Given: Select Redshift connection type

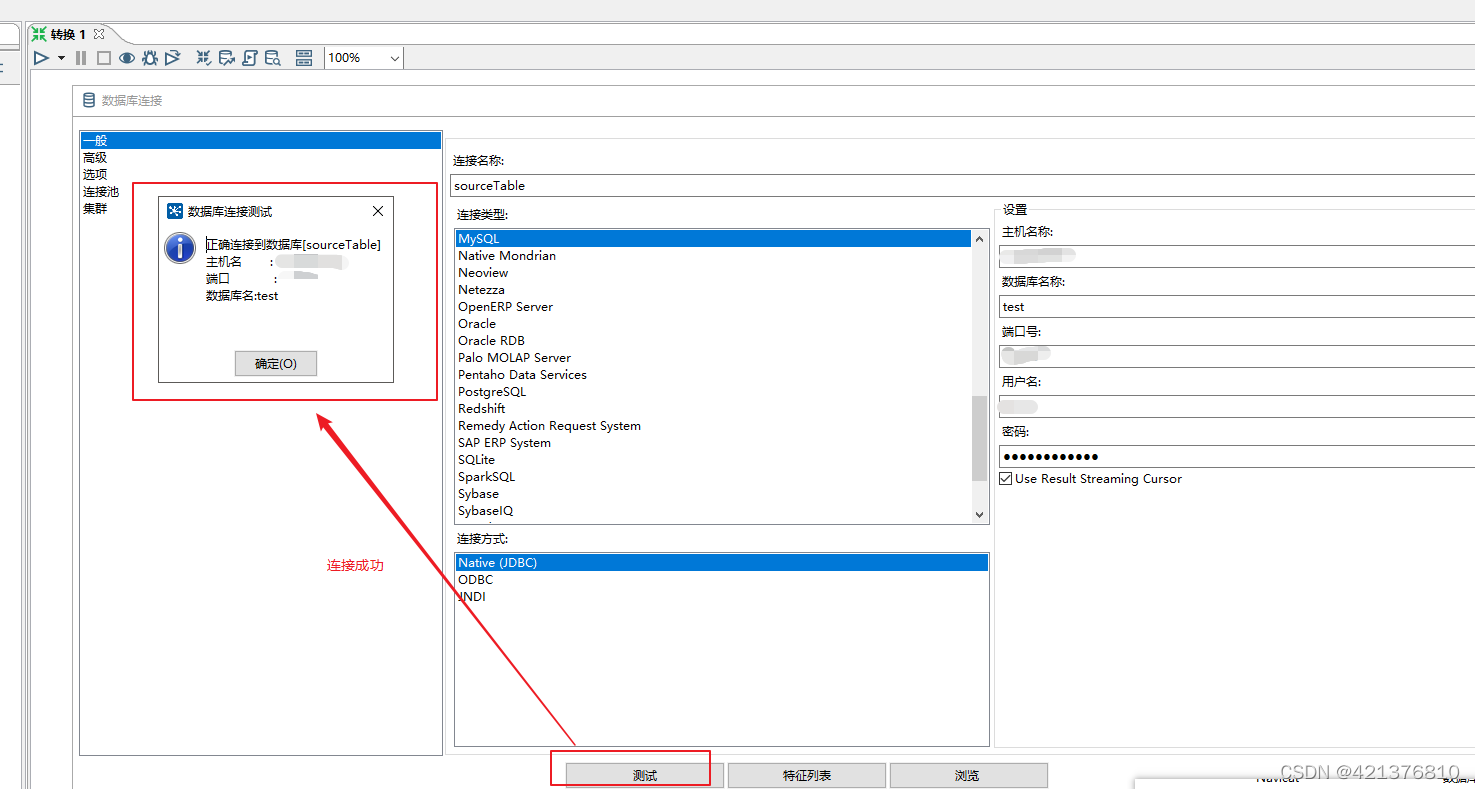Looking at the screenshot, I should pyautogui.click(x=482, y=408).
